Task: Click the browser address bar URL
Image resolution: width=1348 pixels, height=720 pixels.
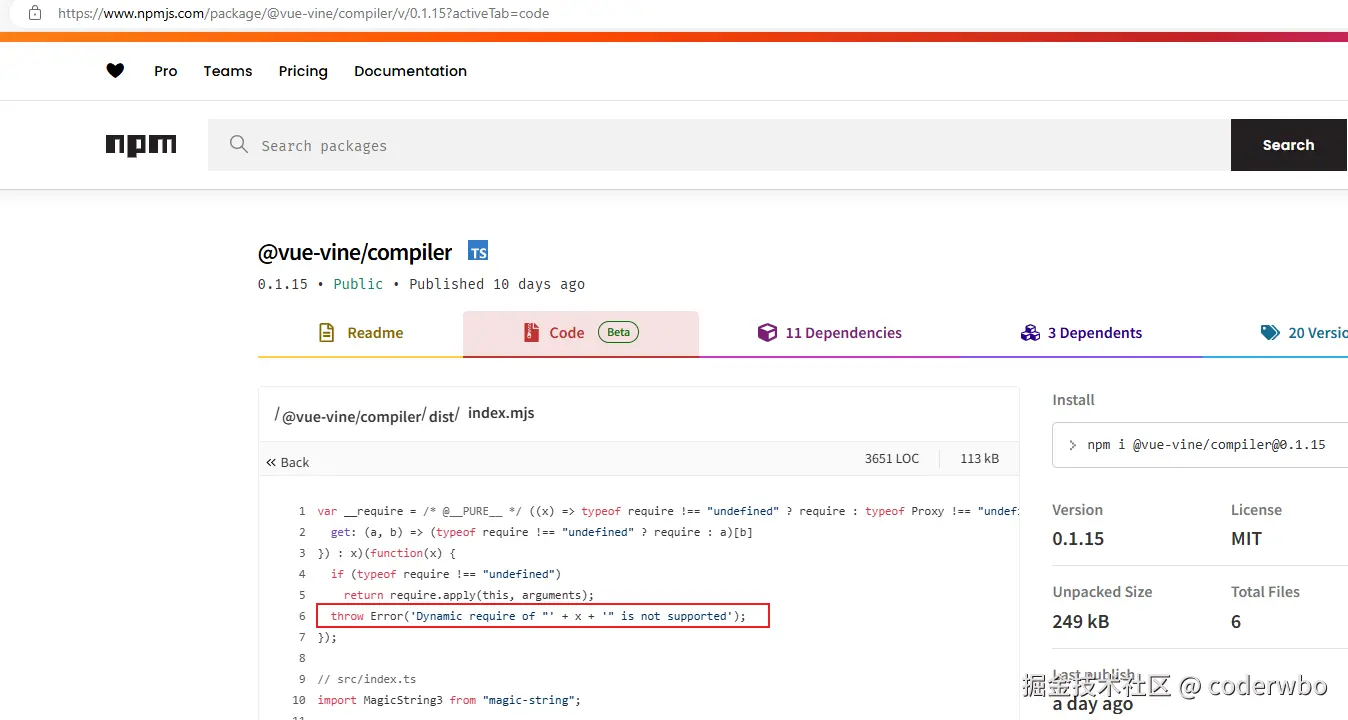Action: point(304,14)
